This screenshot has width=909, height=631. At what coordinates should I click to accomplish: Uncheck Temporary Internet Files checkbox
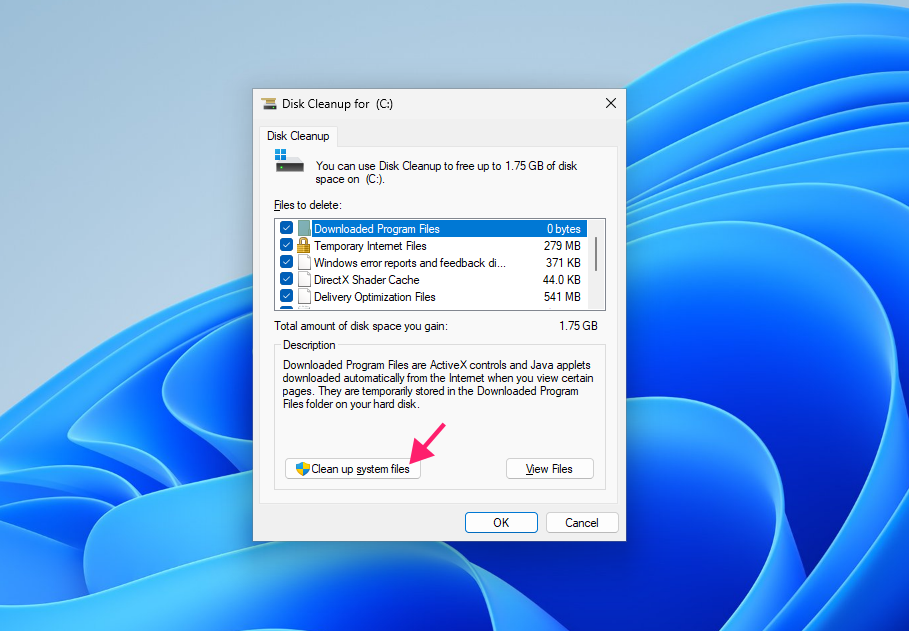coord(286,245)
